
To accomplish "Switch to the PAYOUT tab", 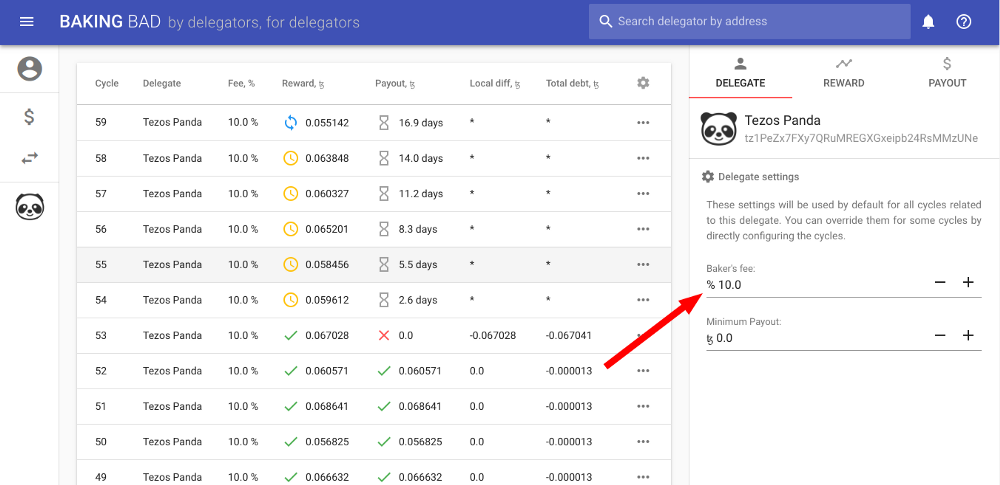I will coord(947,73).
